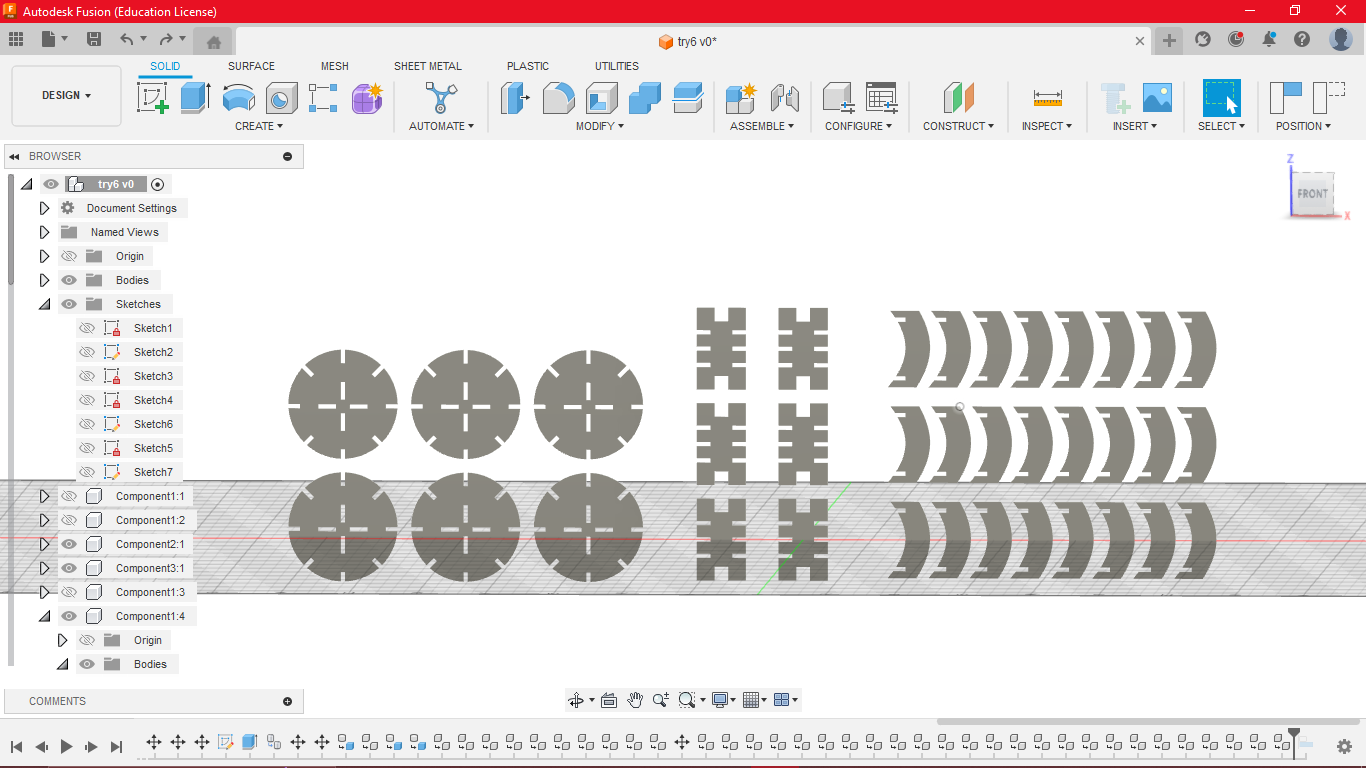Open the MODIFY dropdown menu
The width and height of the screenshot is (1366, 768).
pyautogui.click(x=600, y=126)
